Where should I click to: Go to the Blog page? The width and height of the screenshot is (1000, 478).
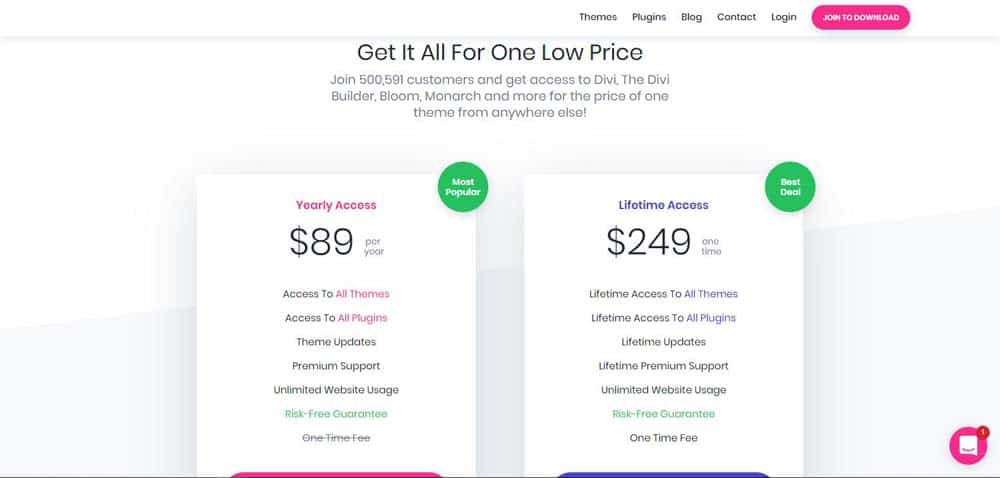(x=691, y=17)
